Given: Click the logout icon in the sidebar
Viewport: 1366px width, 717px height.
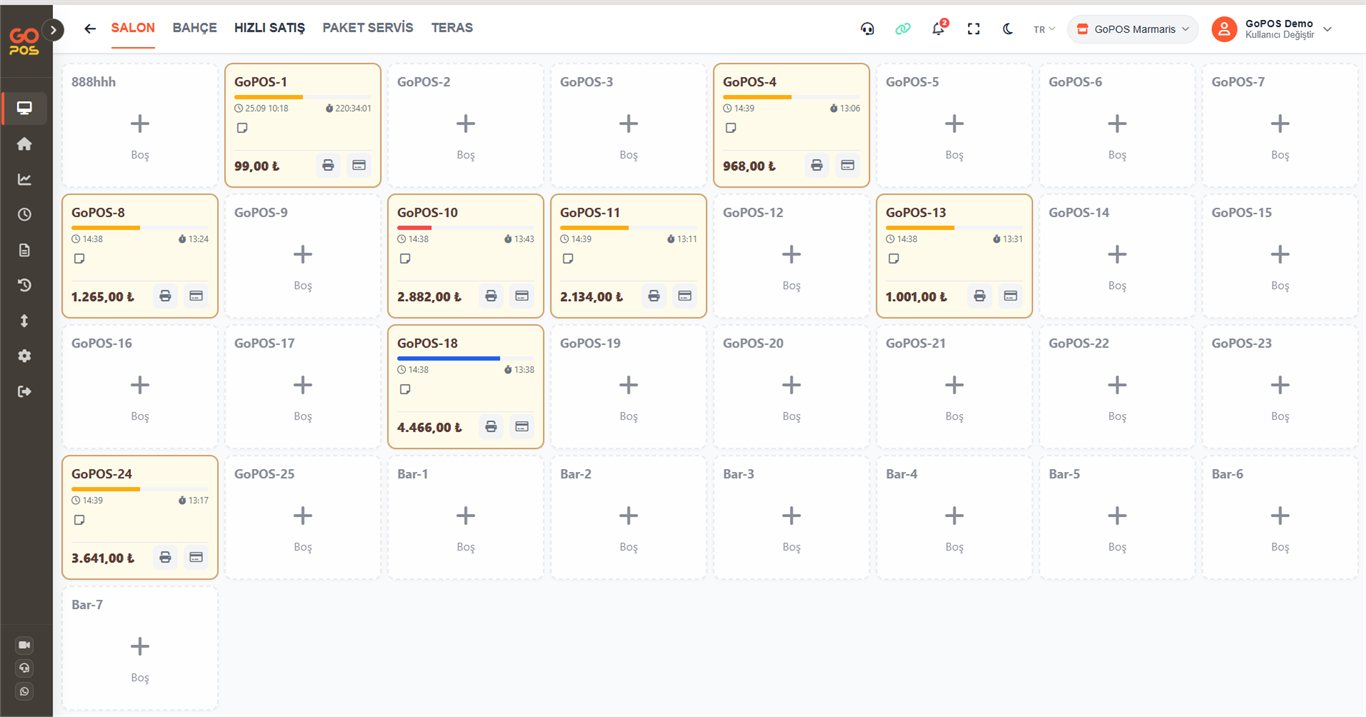Looking at the screenshot, I should [25, 391].
